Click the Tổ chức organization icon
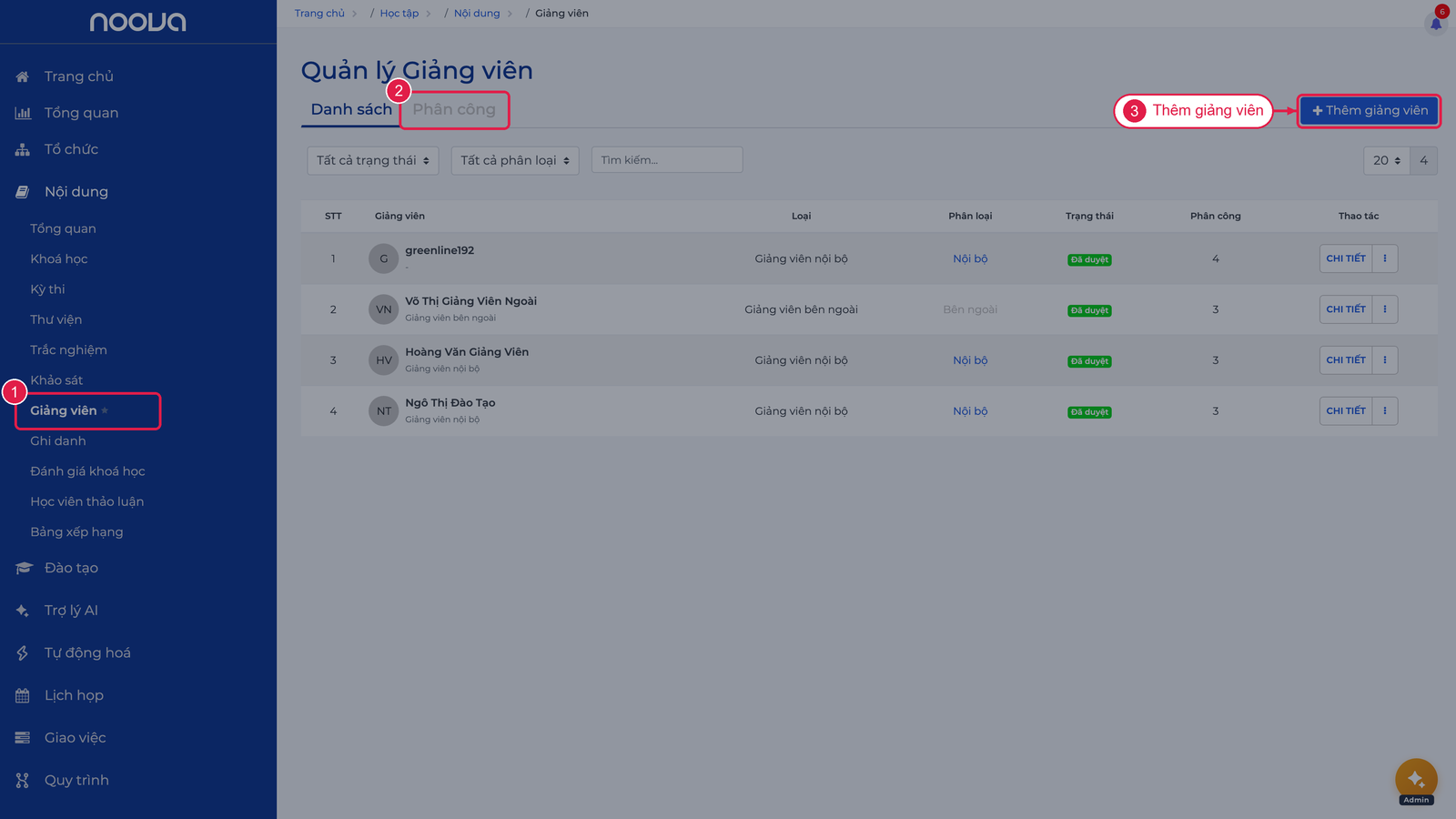 click(x=23, y=149)
